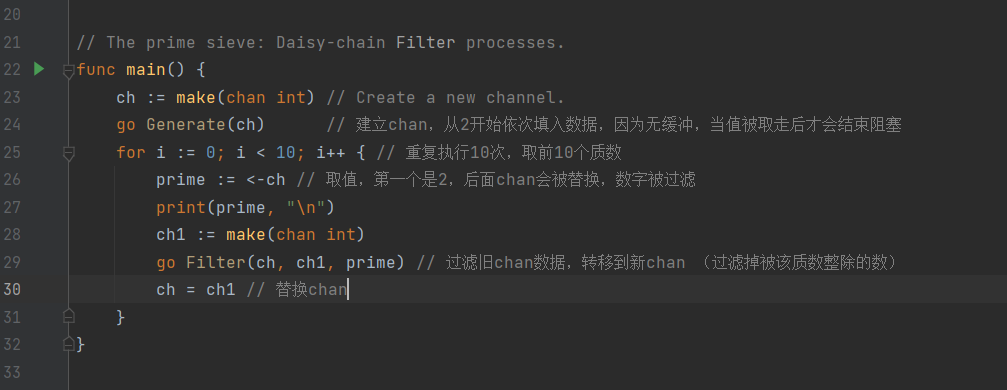1007x390 pixels.
Task: Collapse the for loop fold marker
Action: coord(69,153)
